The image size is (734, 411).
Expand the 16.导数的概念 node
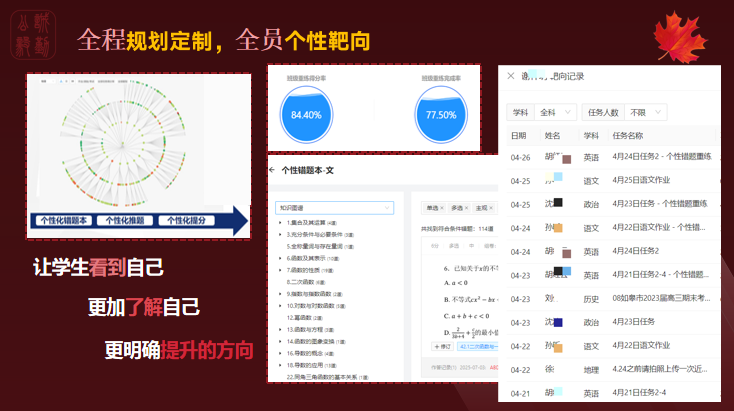[280, 353]
